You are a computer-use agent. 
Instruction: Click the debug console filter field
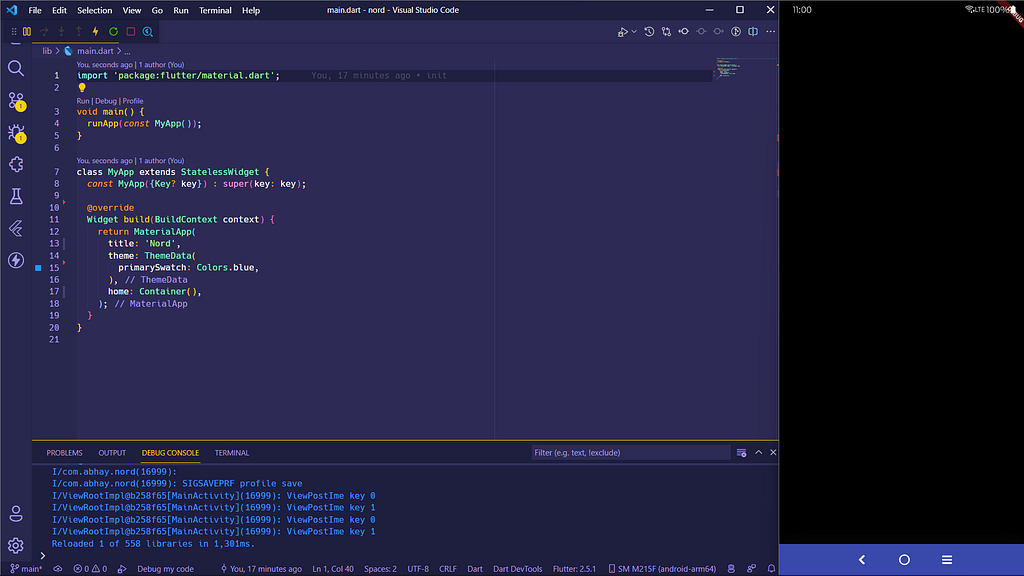(x=630, y=453)
